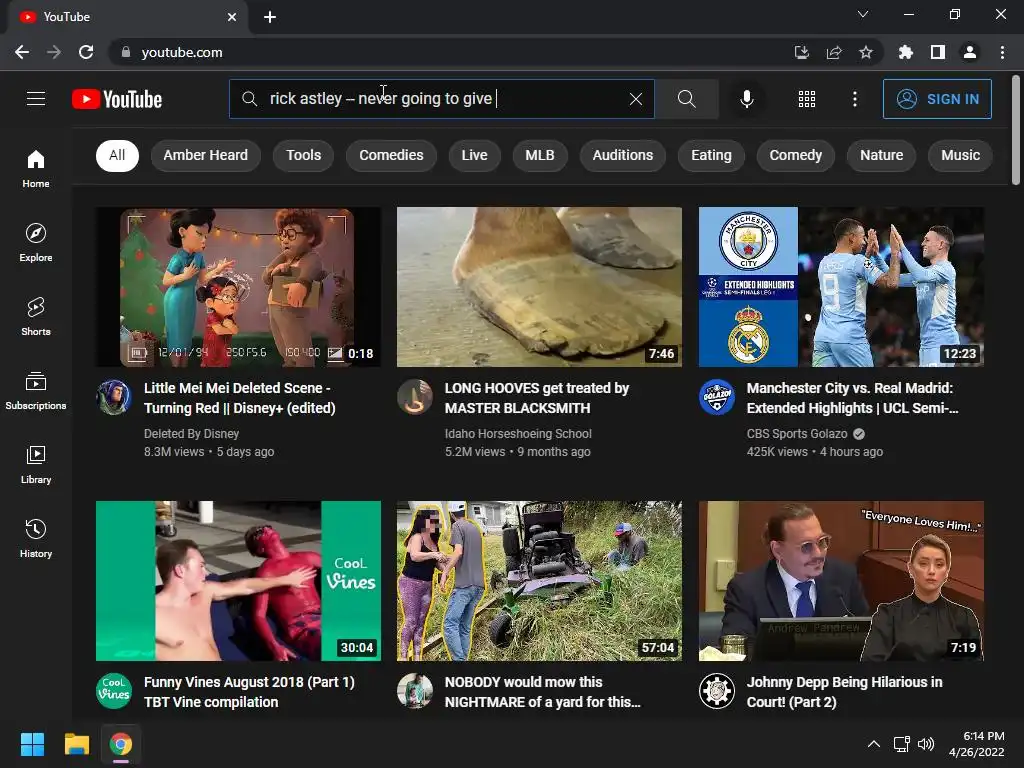Click Johnny Depp Being Hilarious title

[844, 692]
